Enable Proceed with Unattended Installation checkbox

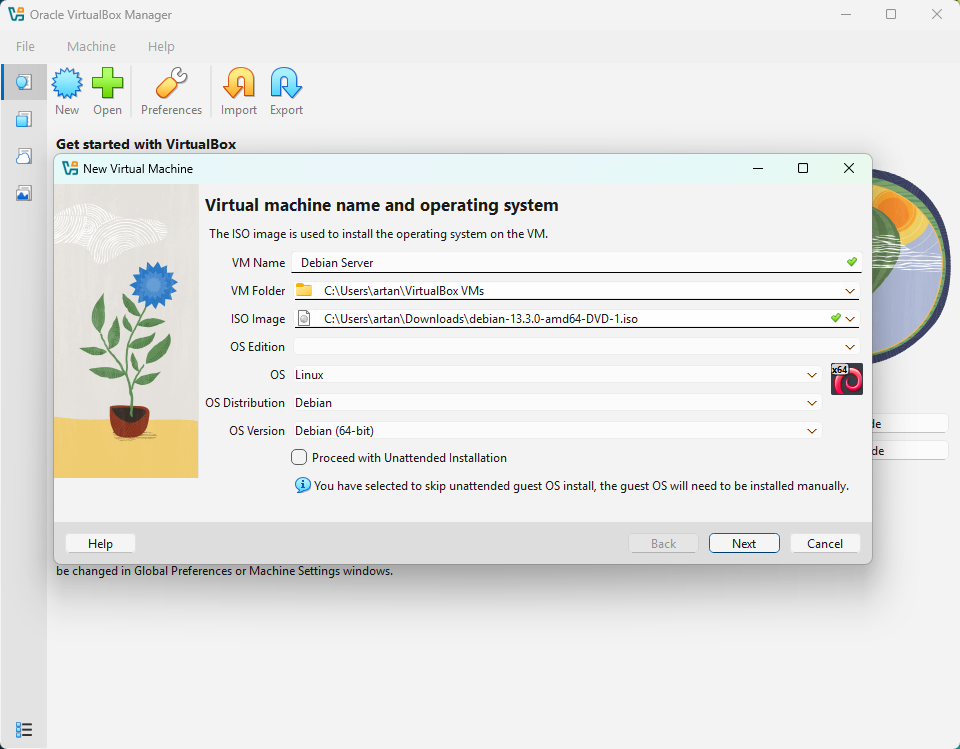tap(299, 458)
